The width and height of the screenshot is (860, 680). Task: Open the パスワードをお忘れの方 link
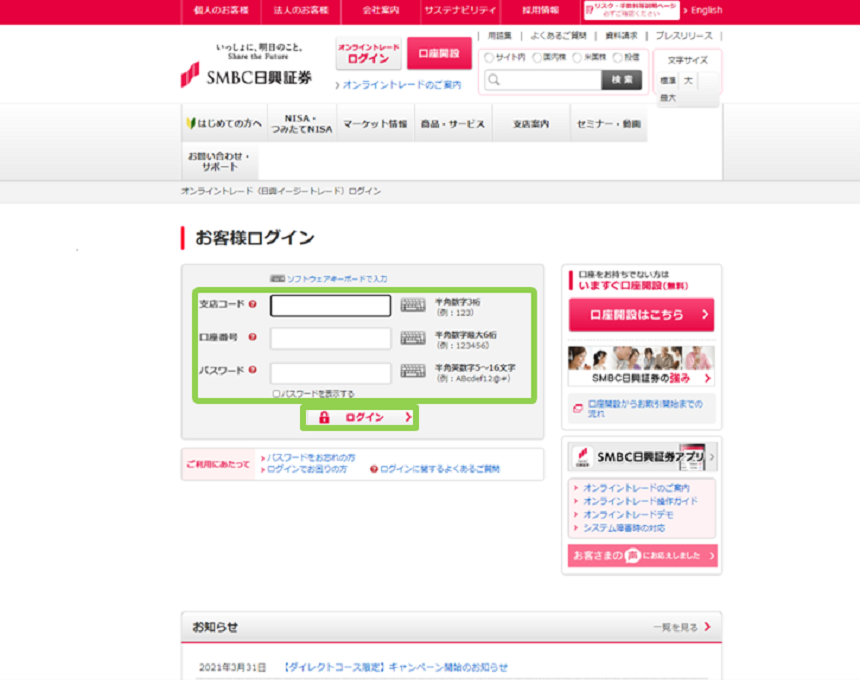pyautogui.click(x=310, y=457)
